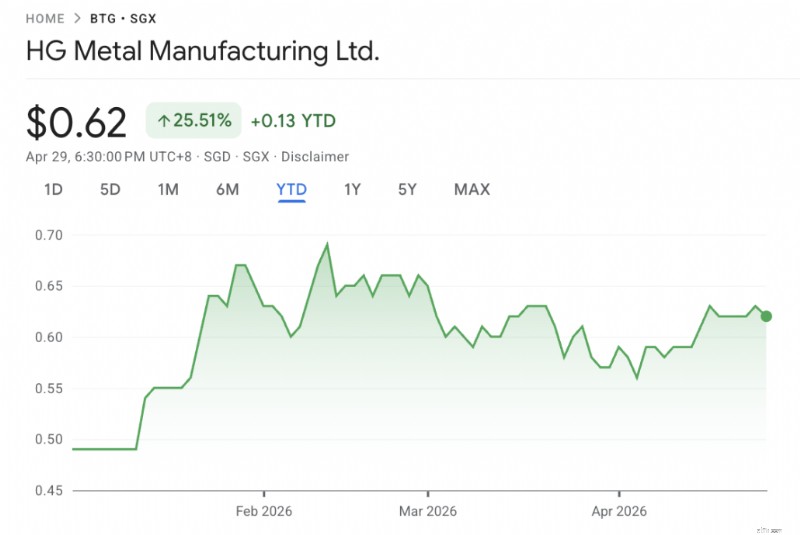Show the 1Y chart range
The image size is (800, 535).
tap(352, 190)
